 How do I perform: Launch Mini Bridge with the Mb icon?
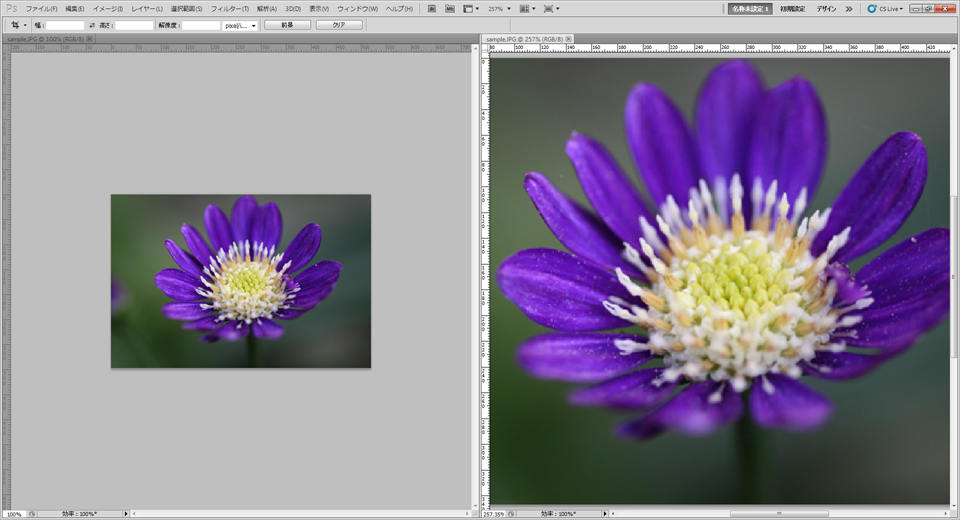click(x=450, y=9)
